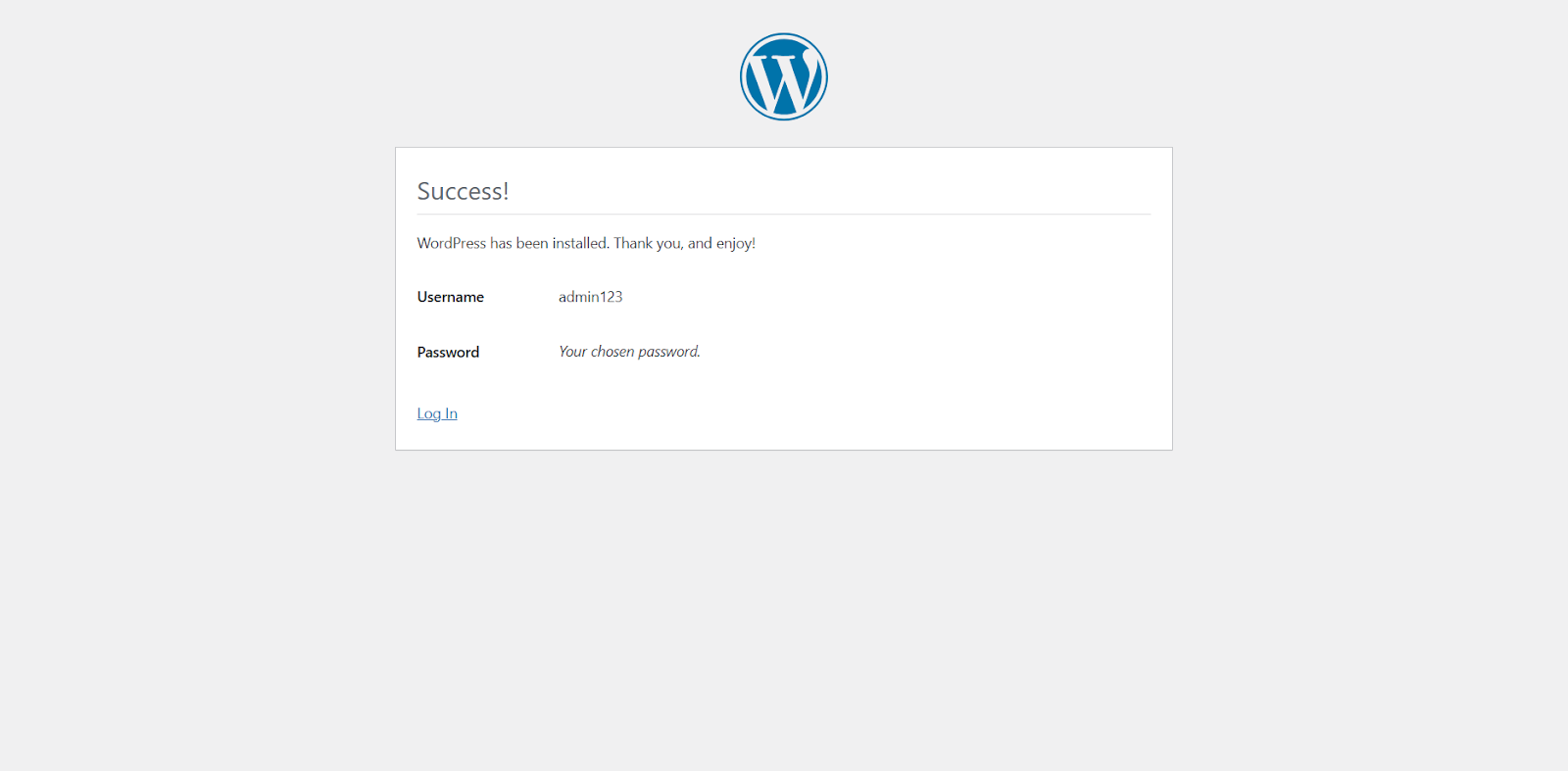Click the word 'and' before enjoy!
The image size is (1568, 771).
[700, 243]
